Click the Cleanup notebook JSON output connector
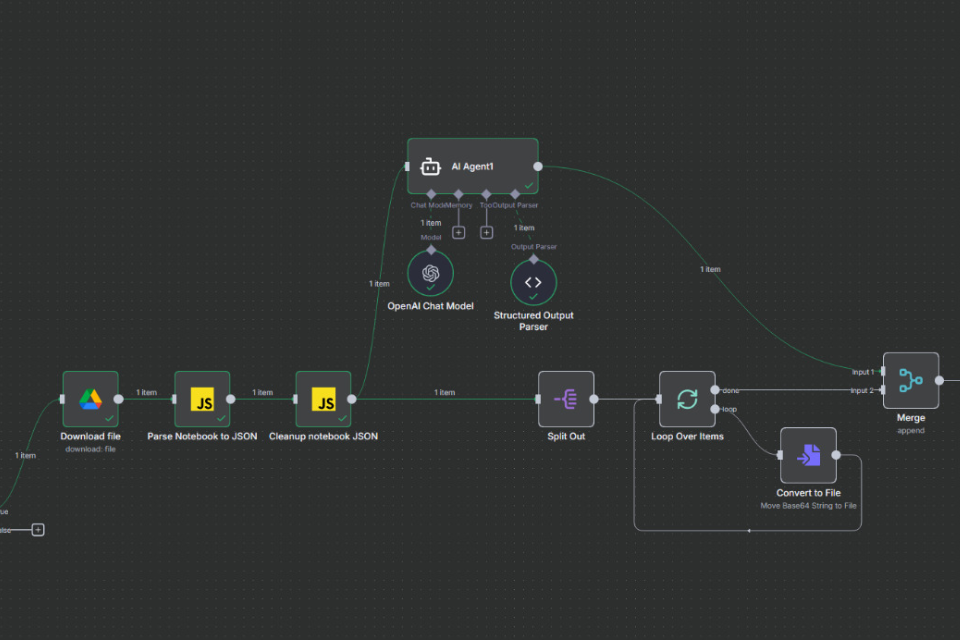 [x=352, y=399]
